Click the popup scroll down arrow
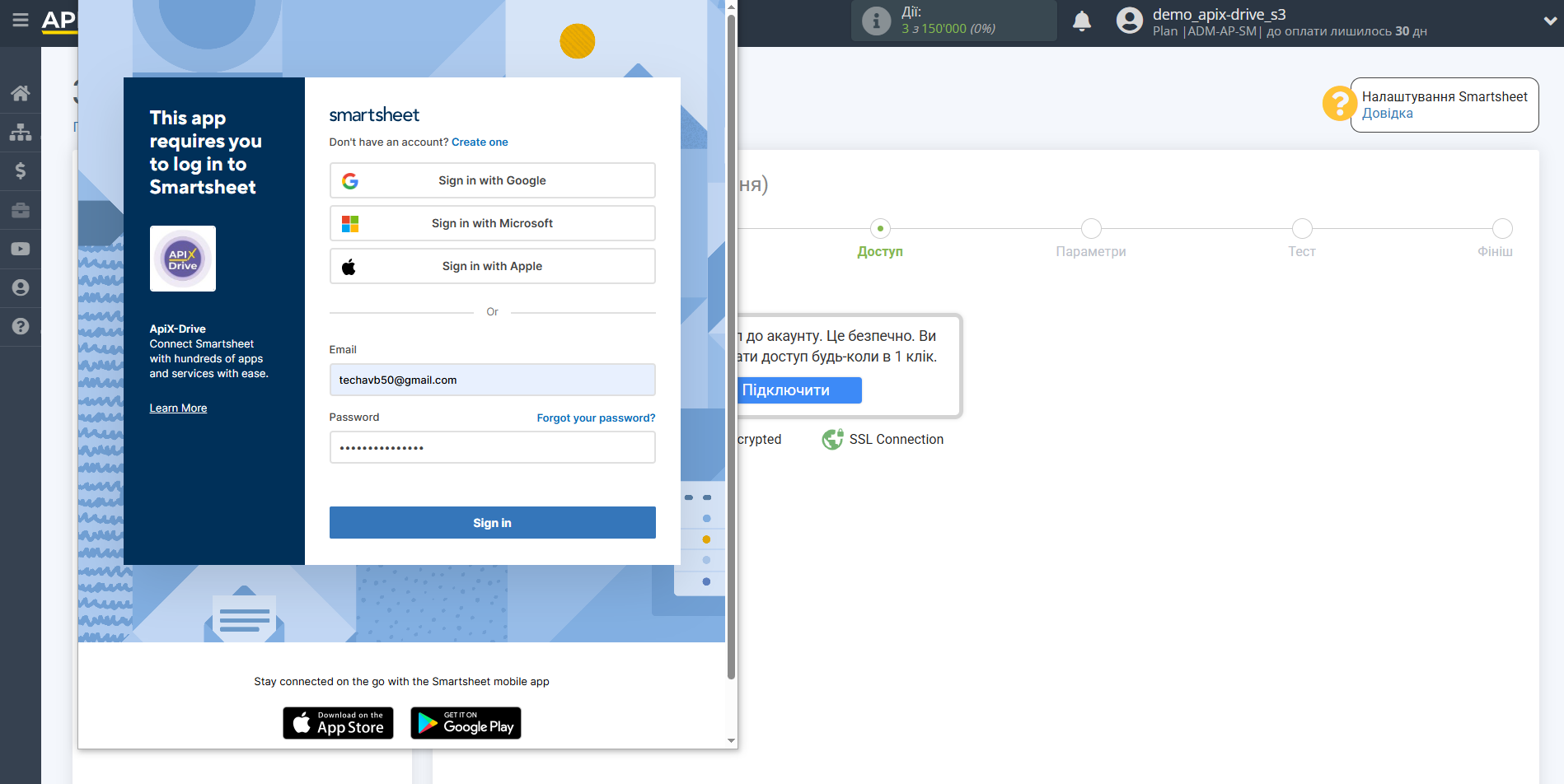The image size is (1564, 784). pyautogui.click(x=731, y=741)
